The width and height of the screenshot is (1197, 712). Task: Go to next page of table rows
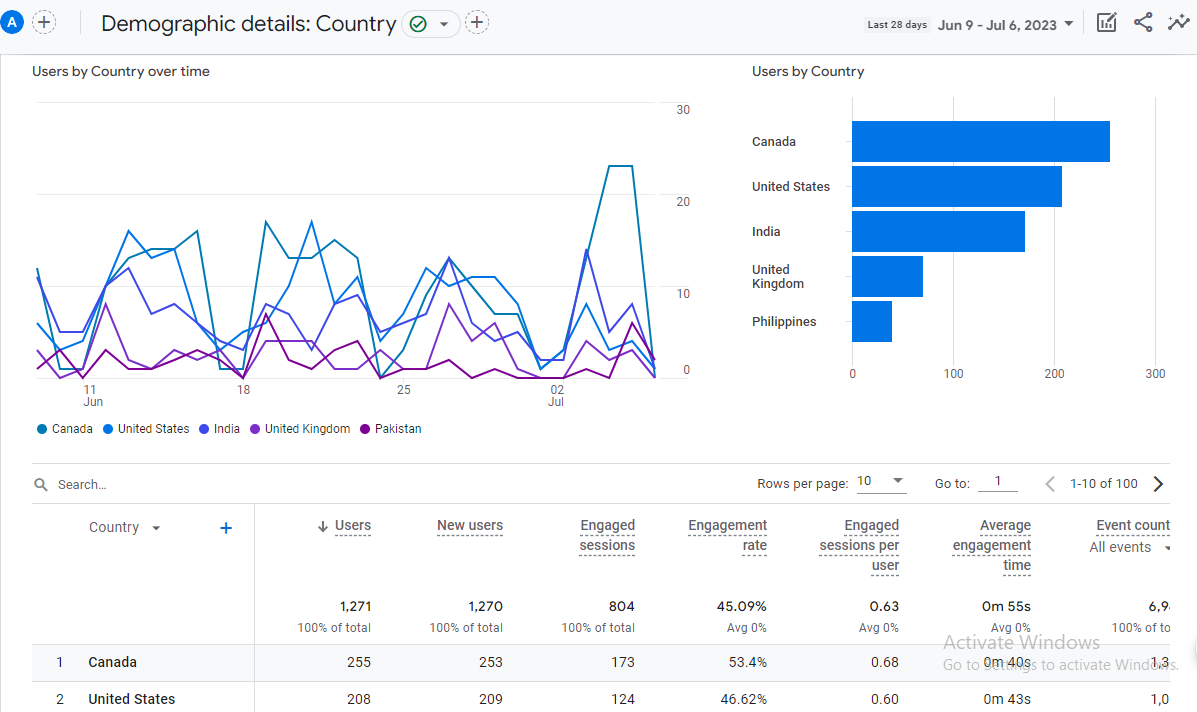[1159, 484]
